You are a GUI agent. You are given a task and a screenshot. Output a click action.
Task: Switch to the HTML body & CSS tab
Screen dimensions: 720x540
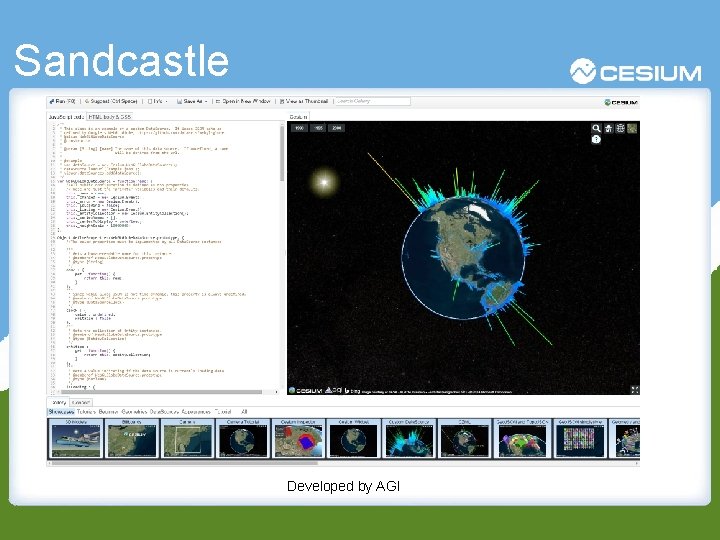[110, 117]
